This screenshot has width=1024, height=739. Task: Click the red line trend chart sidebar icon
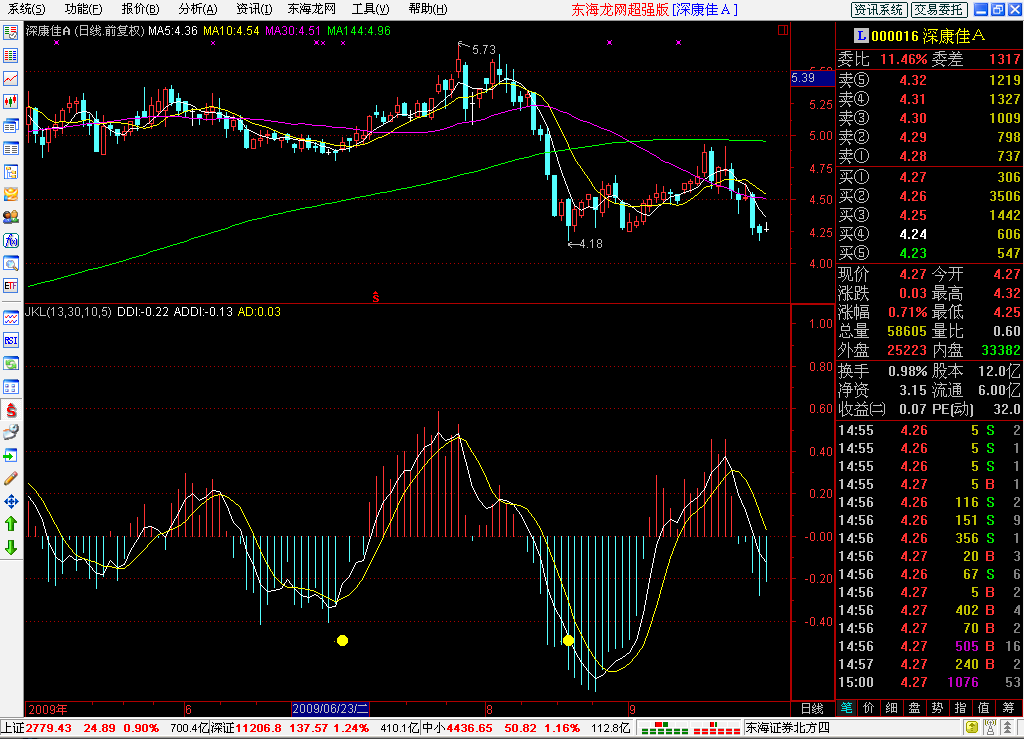(10, 78)
